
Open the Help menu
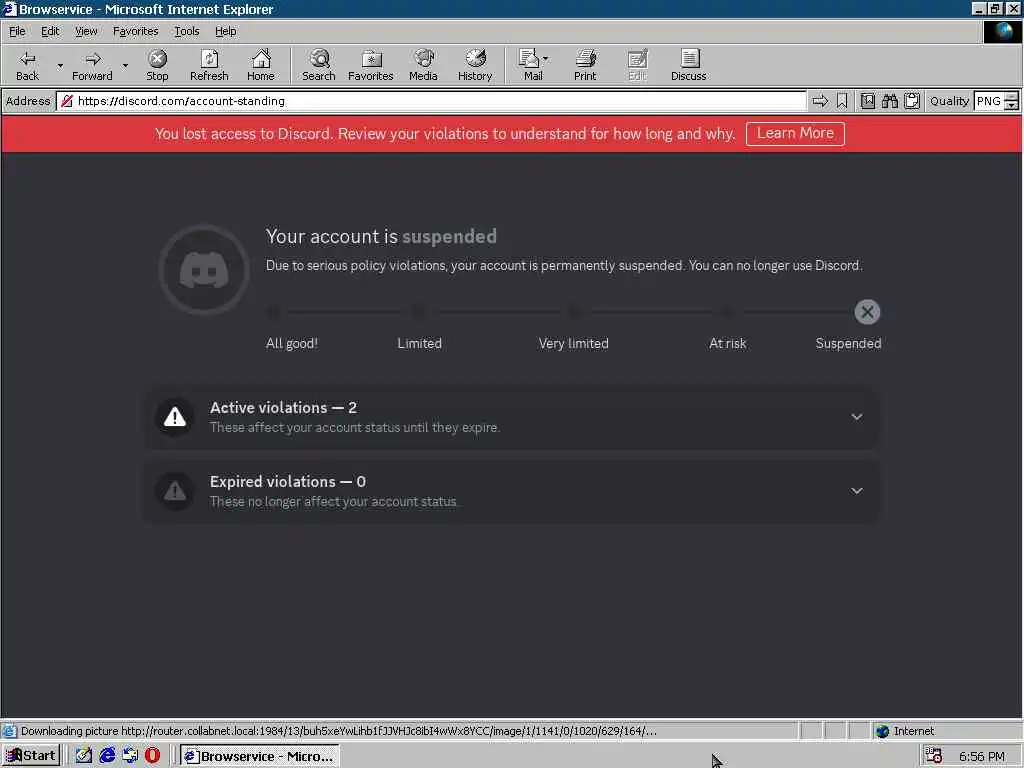[x=225, y=31]
